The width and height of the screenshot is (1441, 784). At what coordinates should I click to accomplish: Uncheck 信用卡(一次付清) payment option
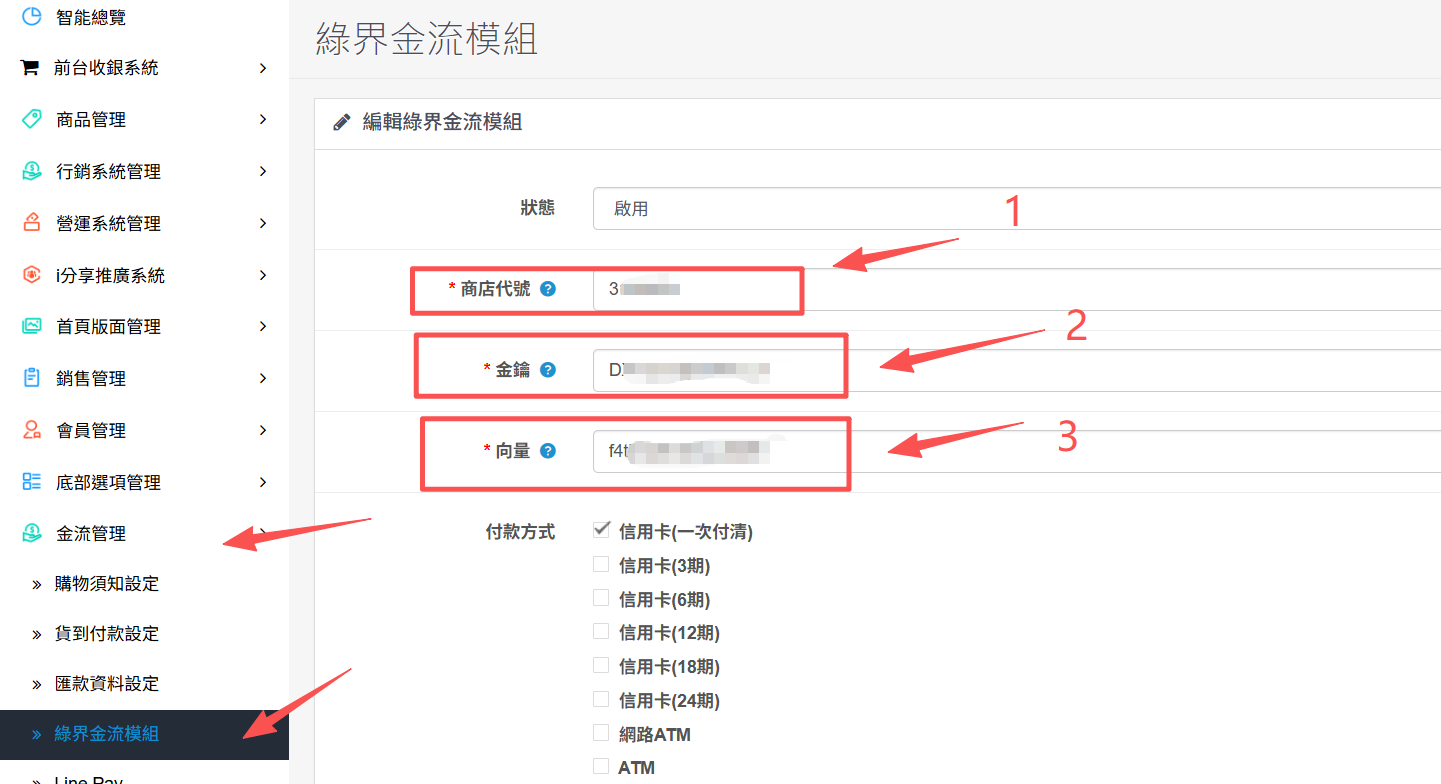601,530
